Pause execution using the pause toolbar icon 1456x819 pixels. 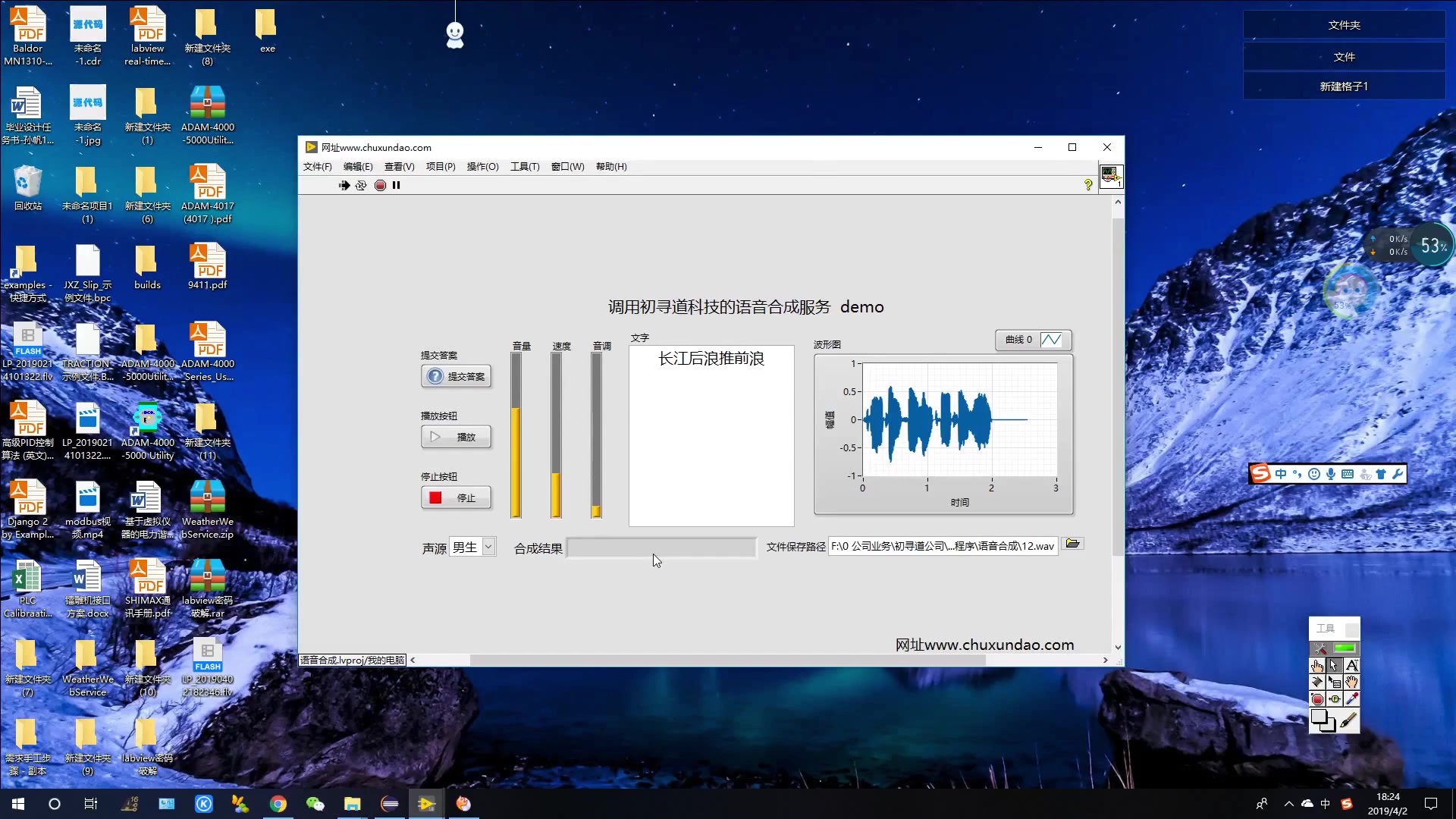[397, 185]
